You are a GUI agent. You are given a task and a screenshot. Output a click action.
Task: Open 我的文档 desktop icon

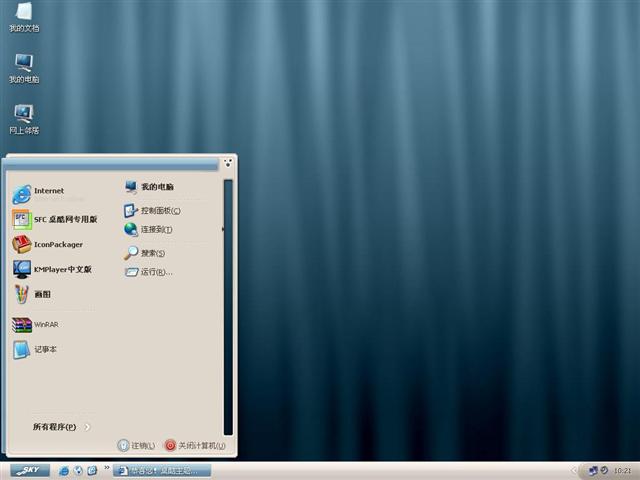(x=24, y=17)
